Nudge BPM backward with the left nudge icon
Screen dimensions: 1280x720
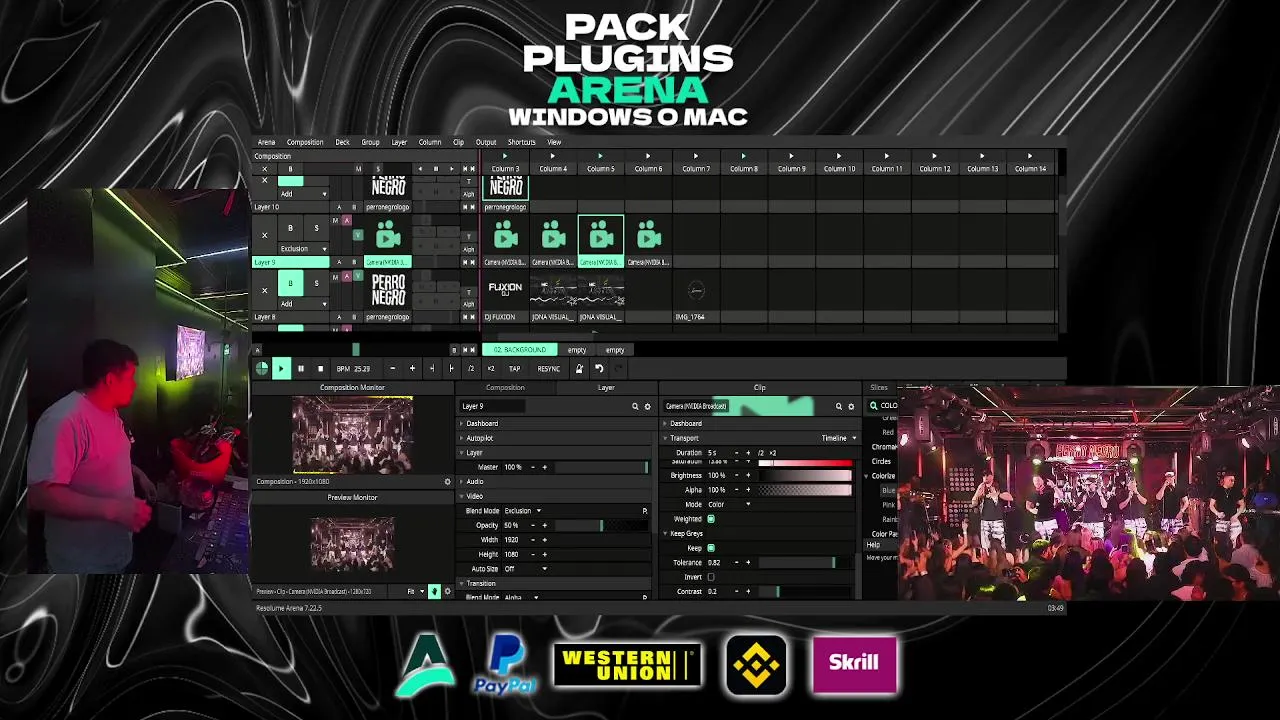tap(432, 368)
